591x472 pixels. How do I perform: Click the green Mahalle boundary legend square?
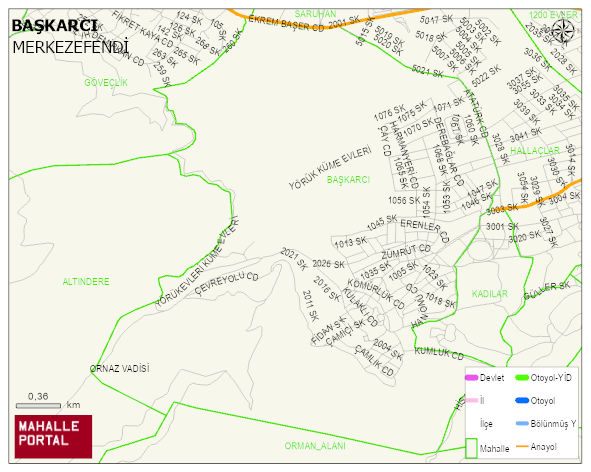click(x=471, y=448)
